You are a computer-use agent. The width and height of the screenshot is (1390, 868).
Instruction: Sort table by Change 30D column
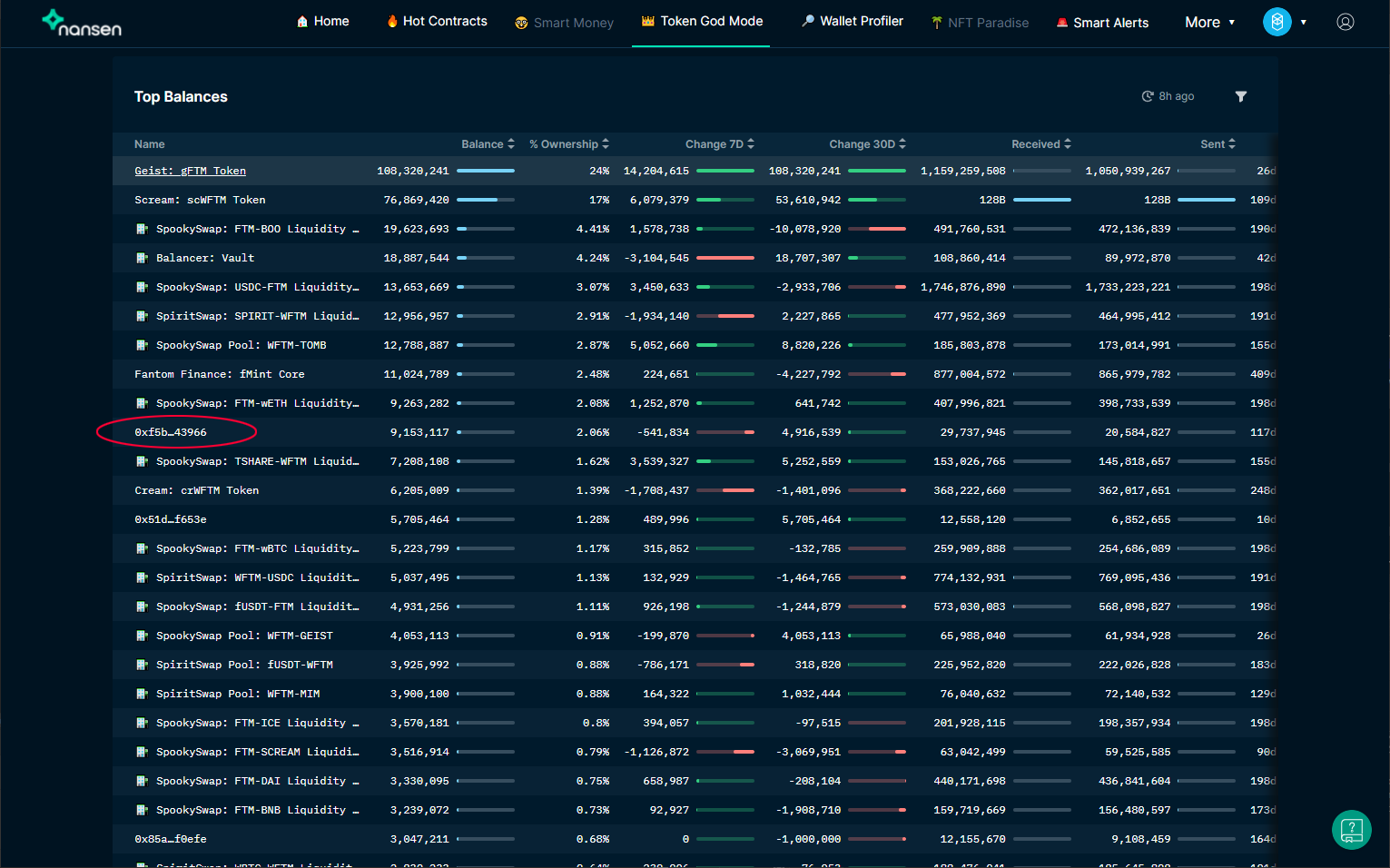coord(867,144)
